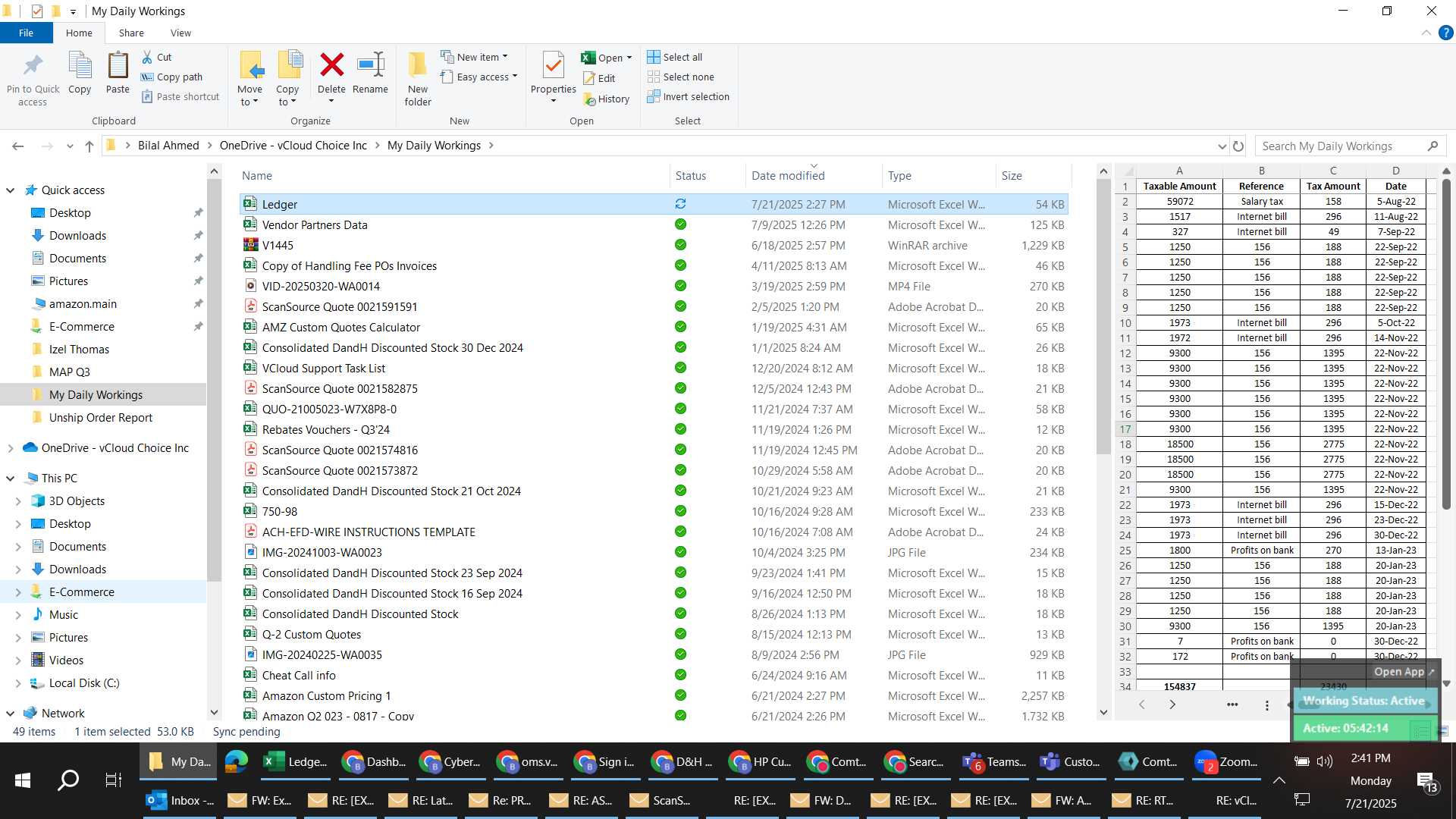Go up one folder level

pyautogui.click(x=89, y=146)
